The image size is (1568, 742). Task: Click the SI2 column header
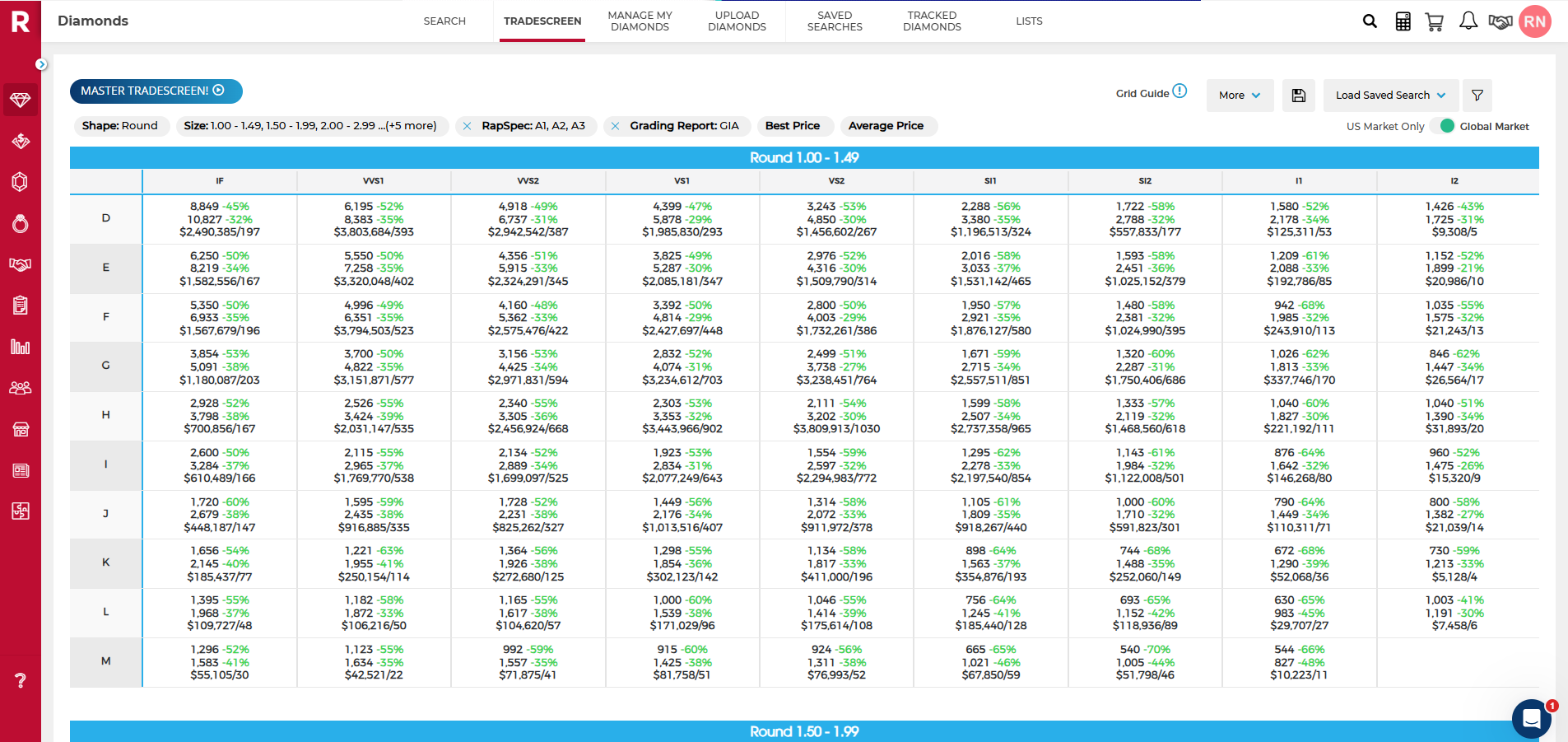[x=1145, y=181]
